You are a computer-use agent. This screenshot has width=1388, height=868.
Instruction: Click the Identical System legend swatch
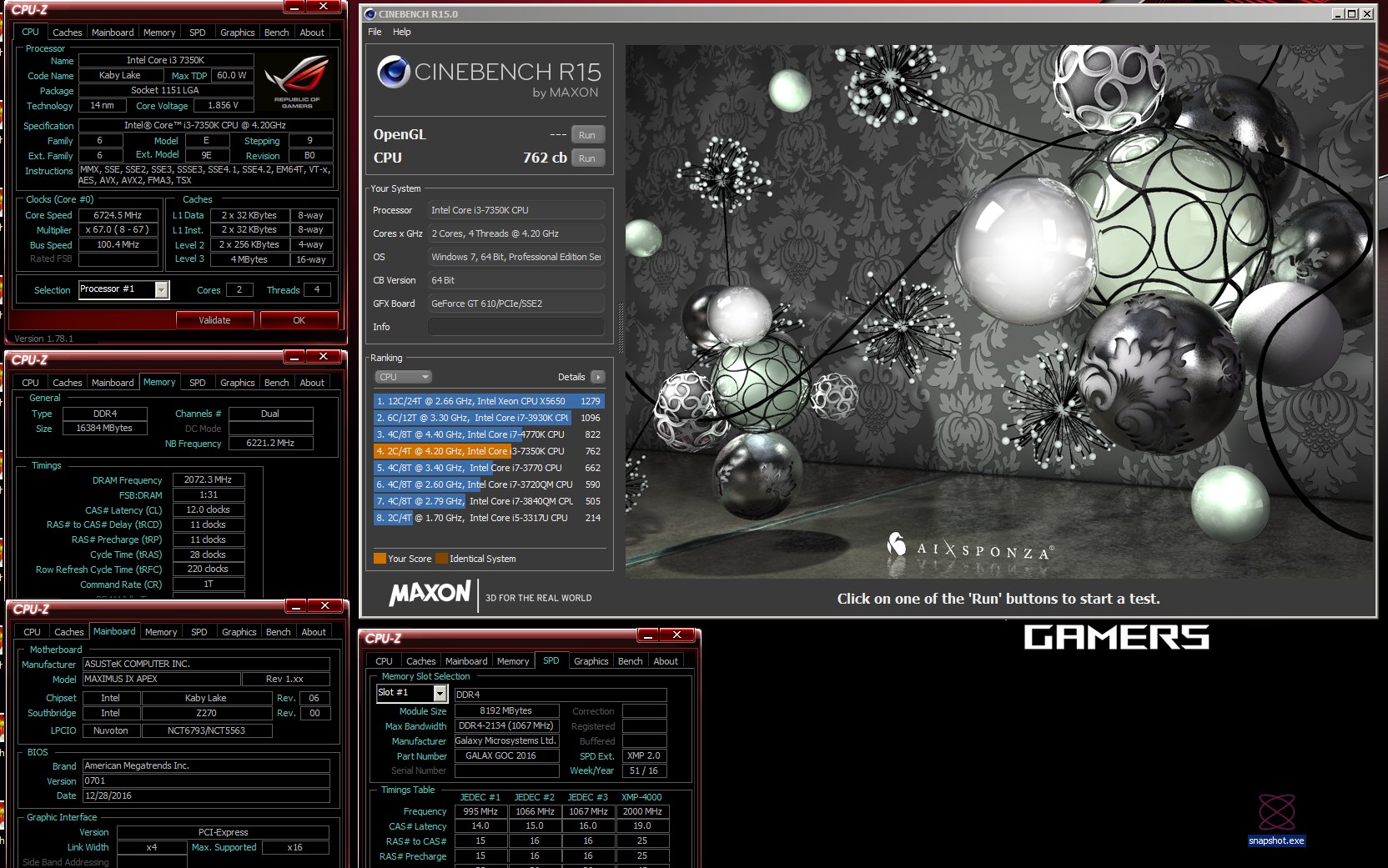click(441, 559)
